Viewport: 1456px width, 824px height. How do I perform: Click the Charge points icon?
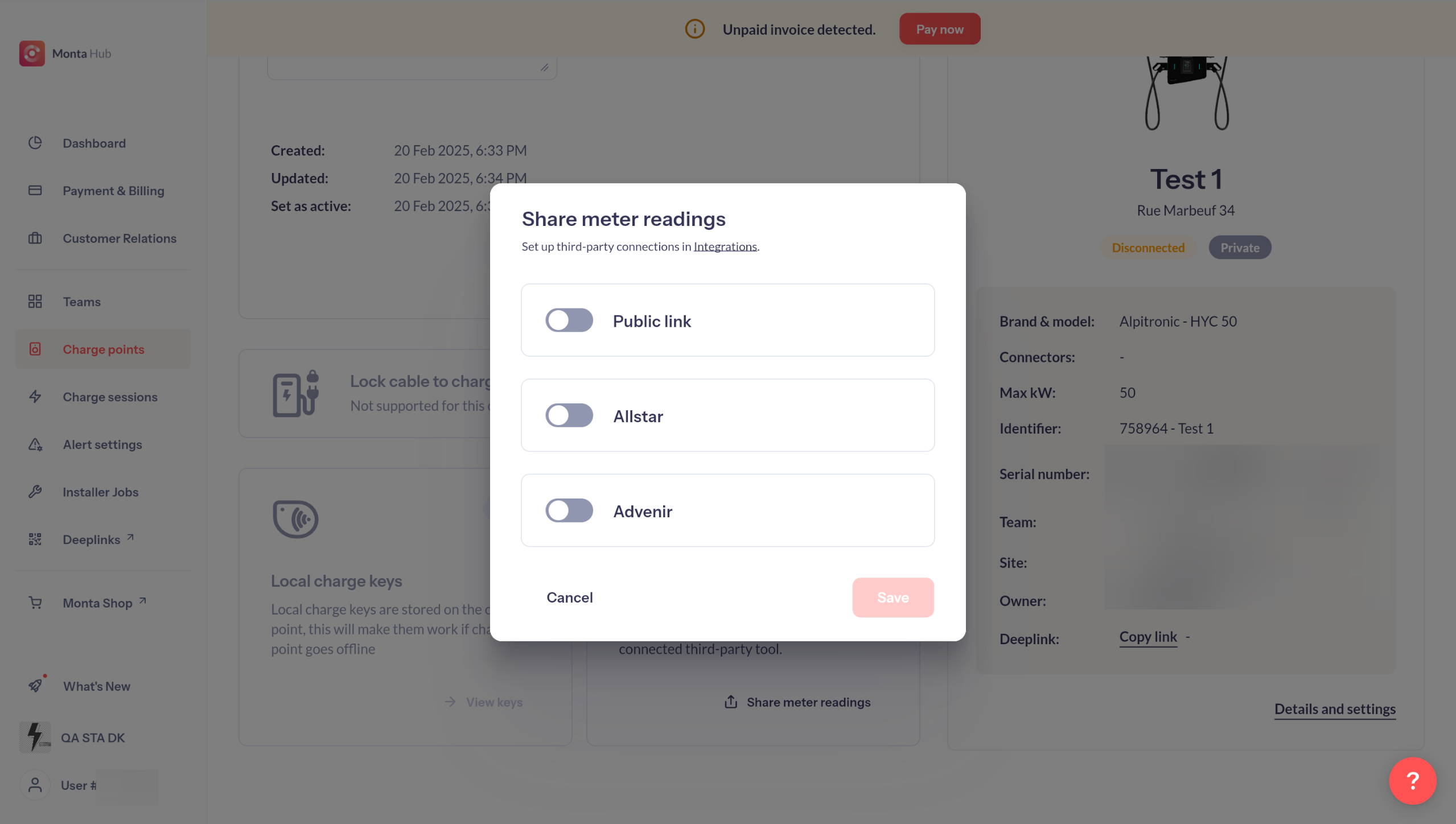pyautogui.click(x=35, y=349)
